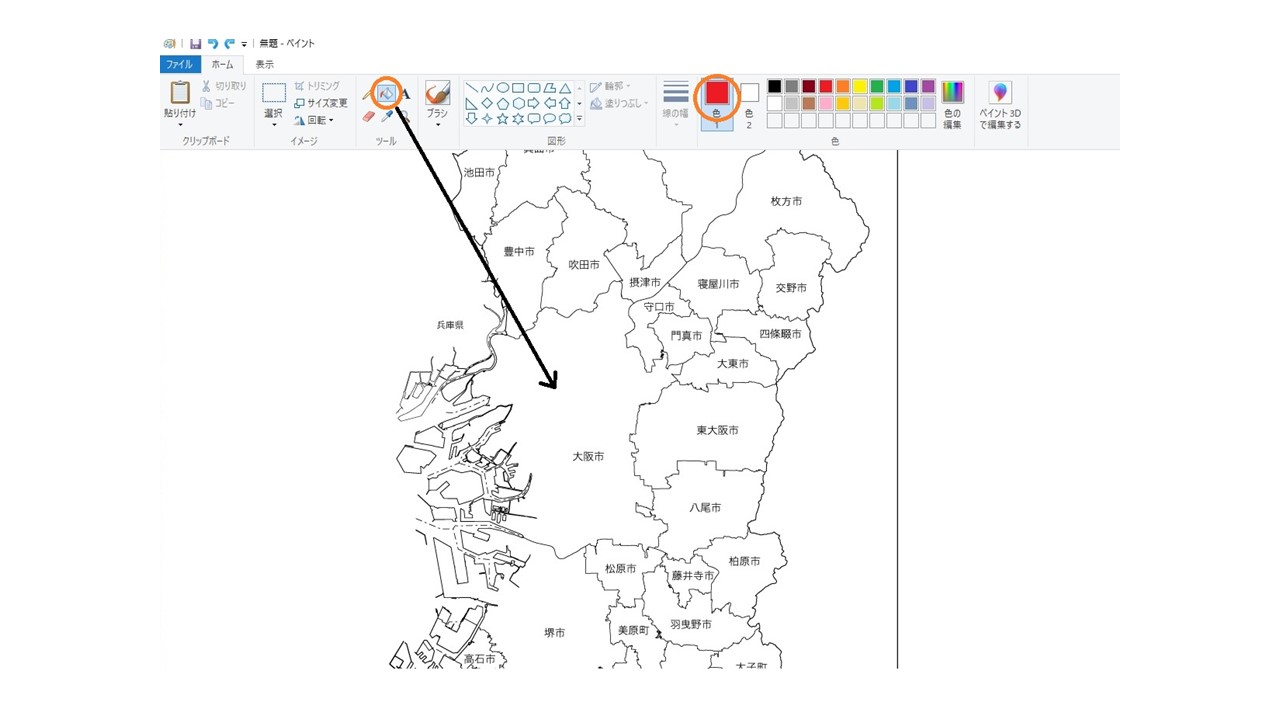Pick the pink color swatch

point(826,103)
